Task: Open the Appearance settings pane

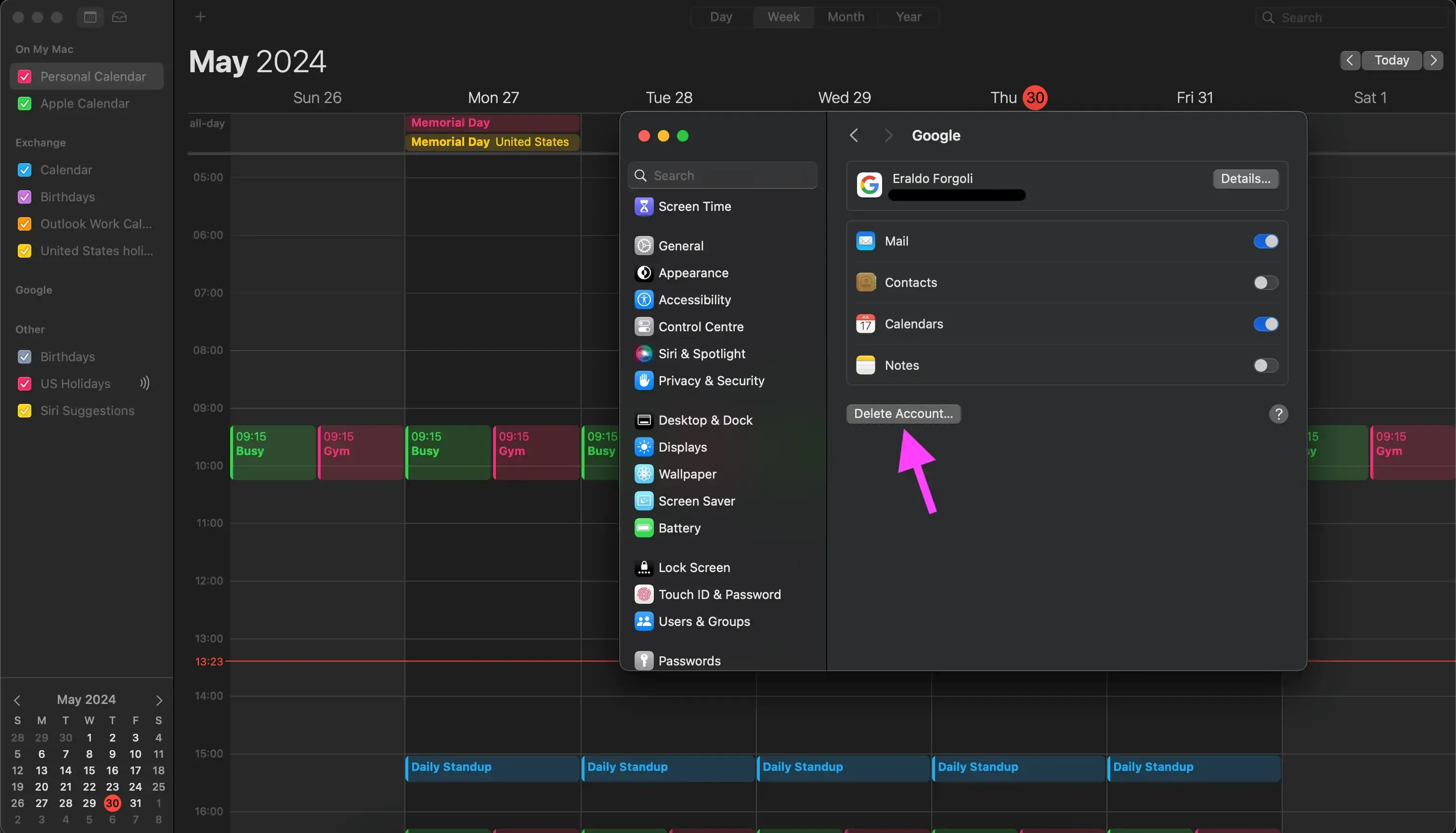Action: pos(694,273)
